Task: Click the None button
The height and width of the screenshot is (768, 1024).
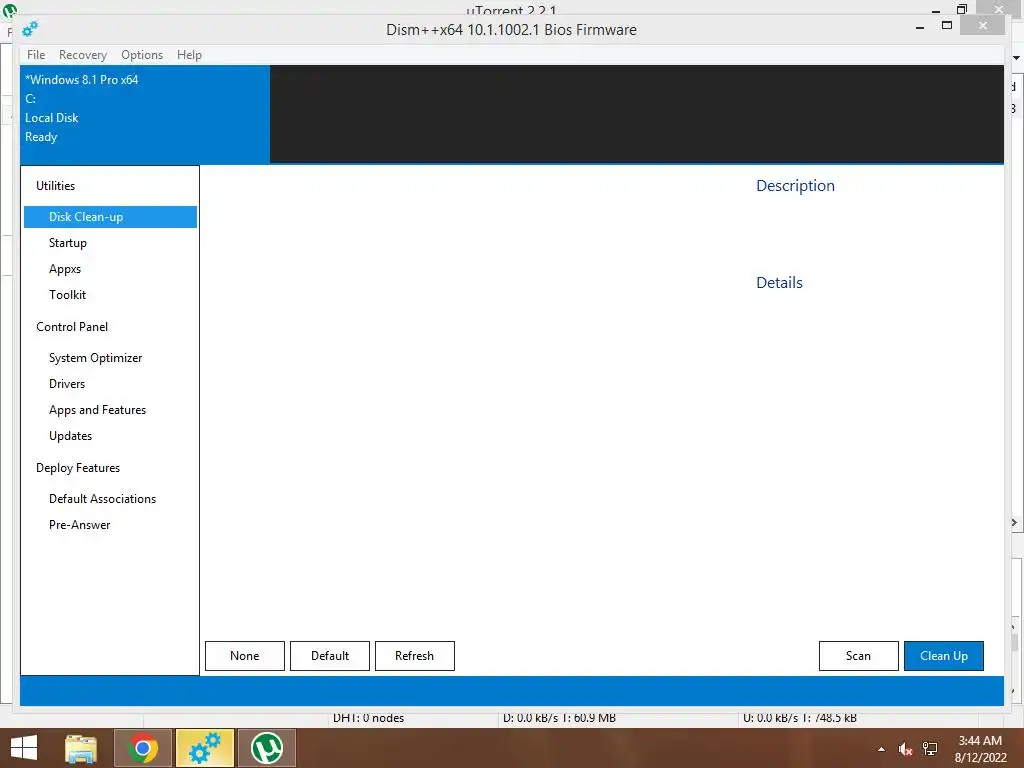Action: (245, 656)
